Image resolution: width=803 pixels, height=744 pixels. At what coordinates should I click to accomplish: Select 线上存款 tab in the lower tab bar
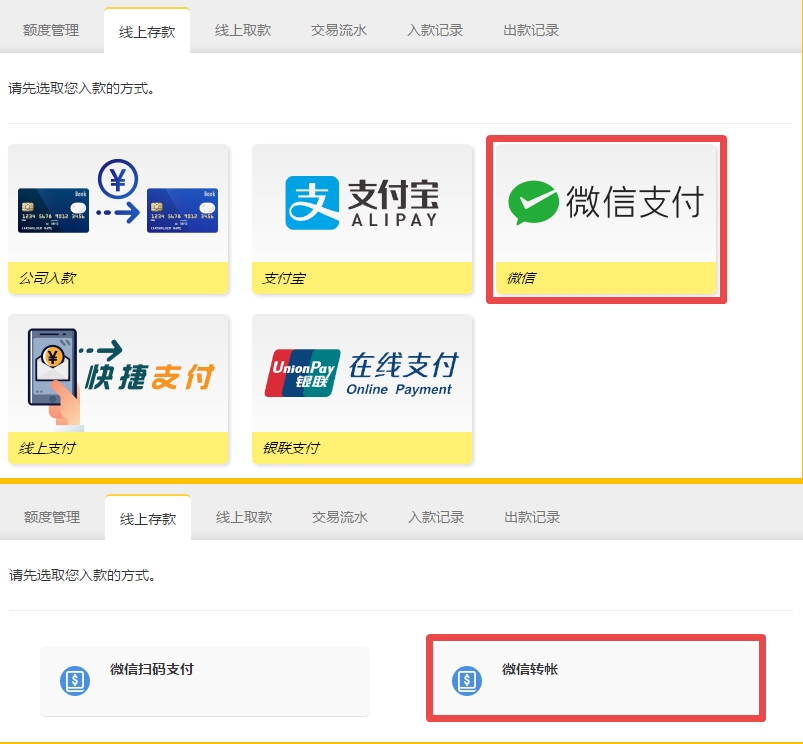click(x=148, y=518)
